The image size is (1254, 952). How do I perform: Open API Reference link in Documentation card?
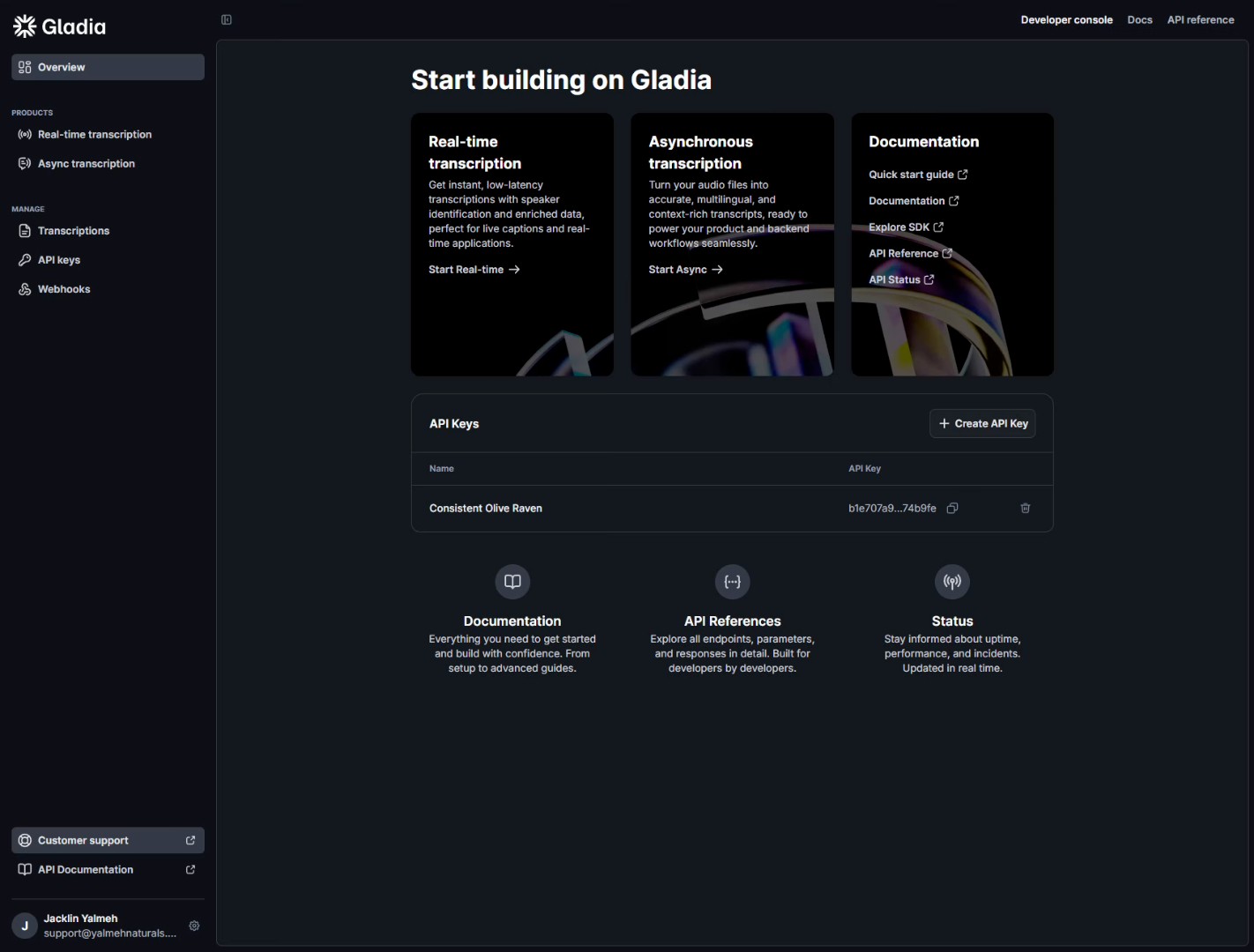[910, 254]
